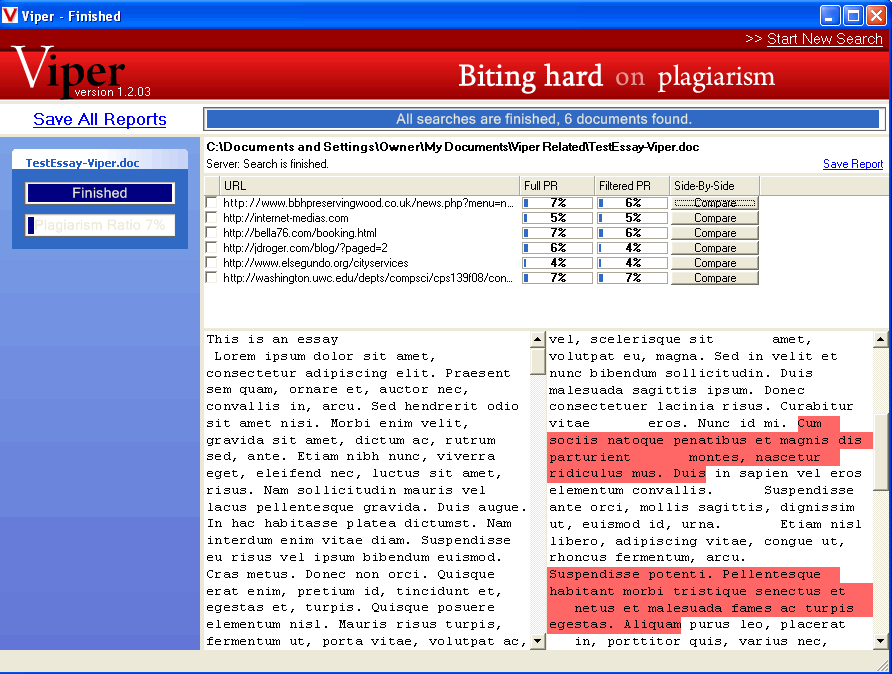Click the Viper app icon in title bar
Viewport: 892px width, 674px height.
click(x=10, y=15)
